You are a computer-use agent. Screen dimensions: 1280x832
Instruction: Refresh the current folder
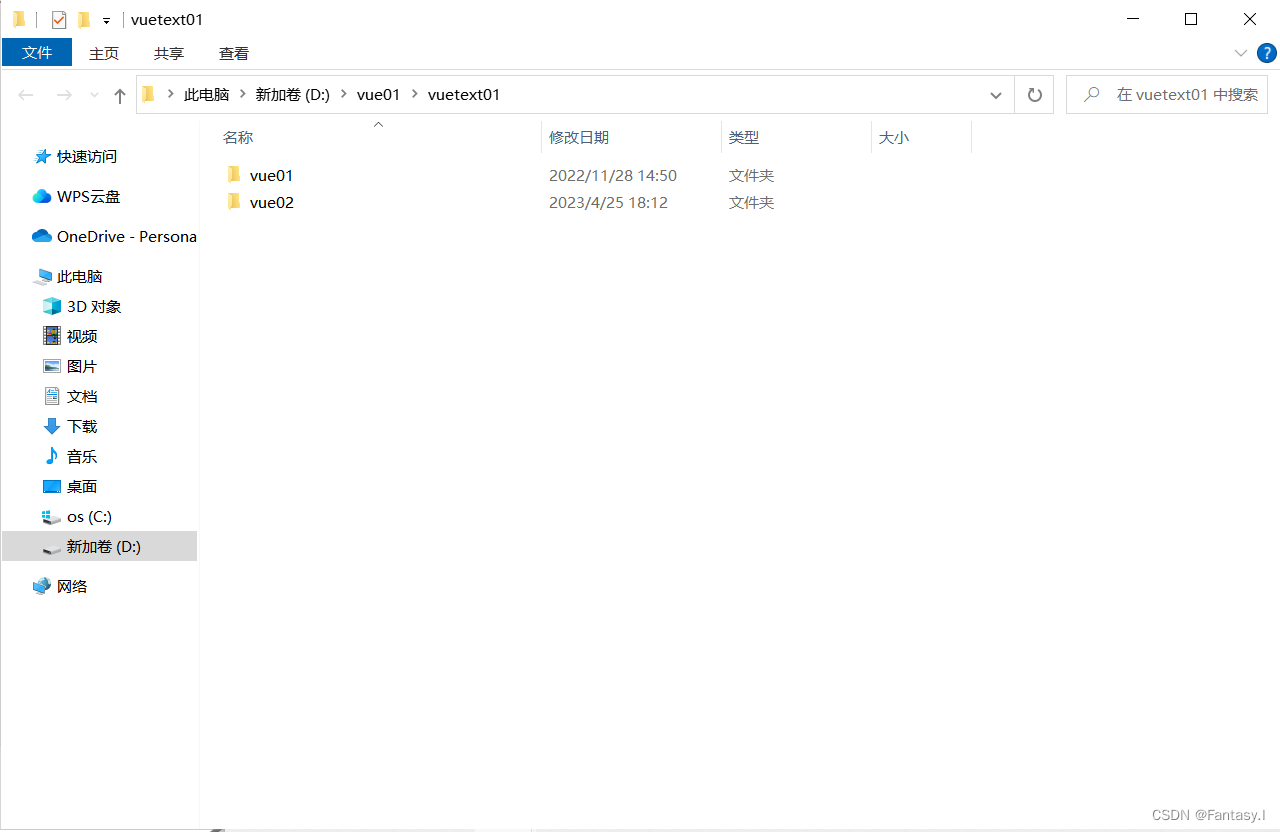coord(1035,95)
